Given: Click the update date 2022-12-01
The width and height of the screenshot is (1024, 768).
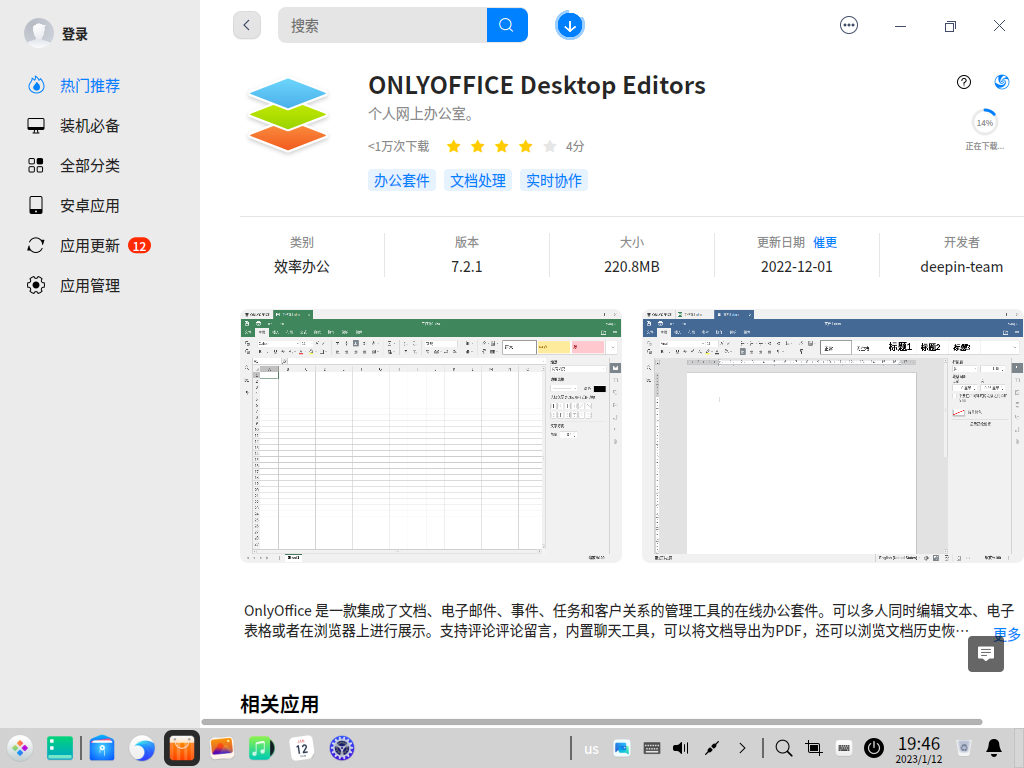Looking at the screenshot, I should point(797,267).
